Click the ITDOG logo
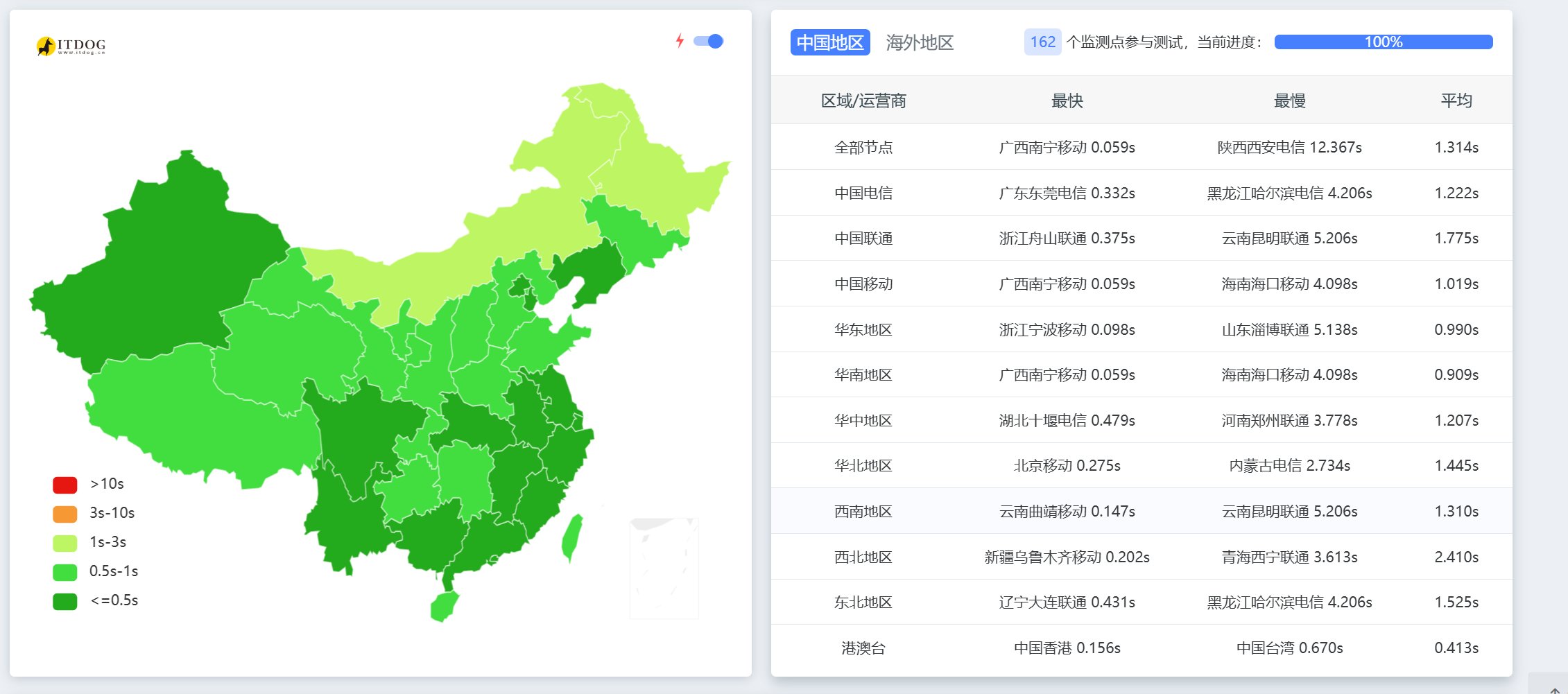The image size is (1568, 694). tap(71, 46)
